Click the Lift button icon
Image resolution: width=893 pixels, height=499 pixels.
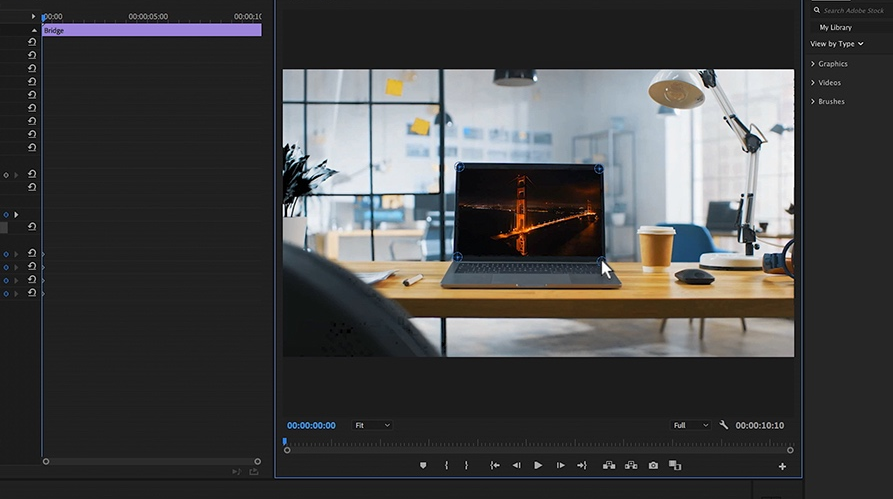(609, 465)
